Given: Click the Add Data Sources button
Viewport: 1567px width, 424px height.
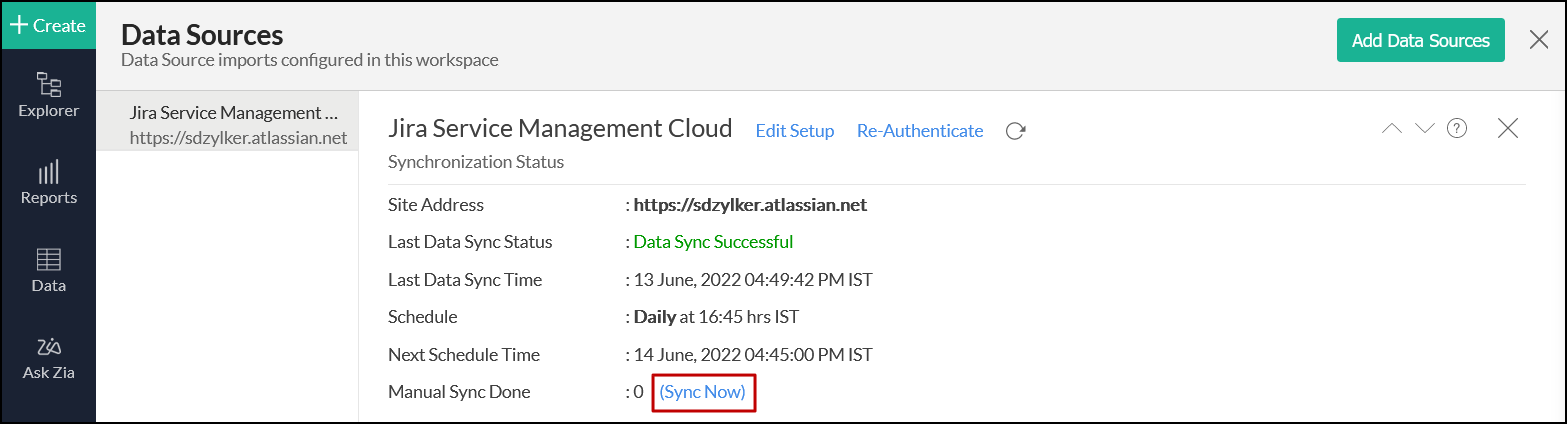Looking at the screenshot, I should click(x=1420, y=40).
